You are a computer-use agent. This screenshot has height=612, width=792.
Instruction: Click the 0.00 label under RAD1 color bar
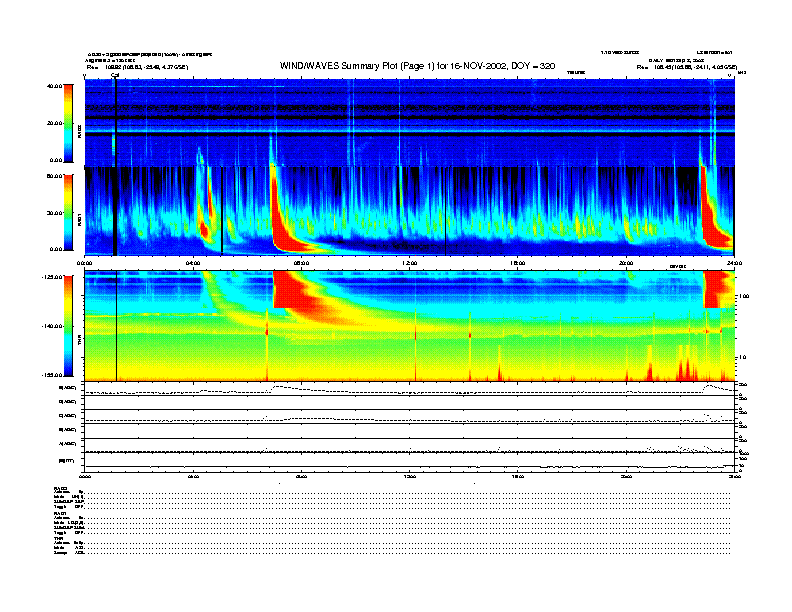coord(56,249)
